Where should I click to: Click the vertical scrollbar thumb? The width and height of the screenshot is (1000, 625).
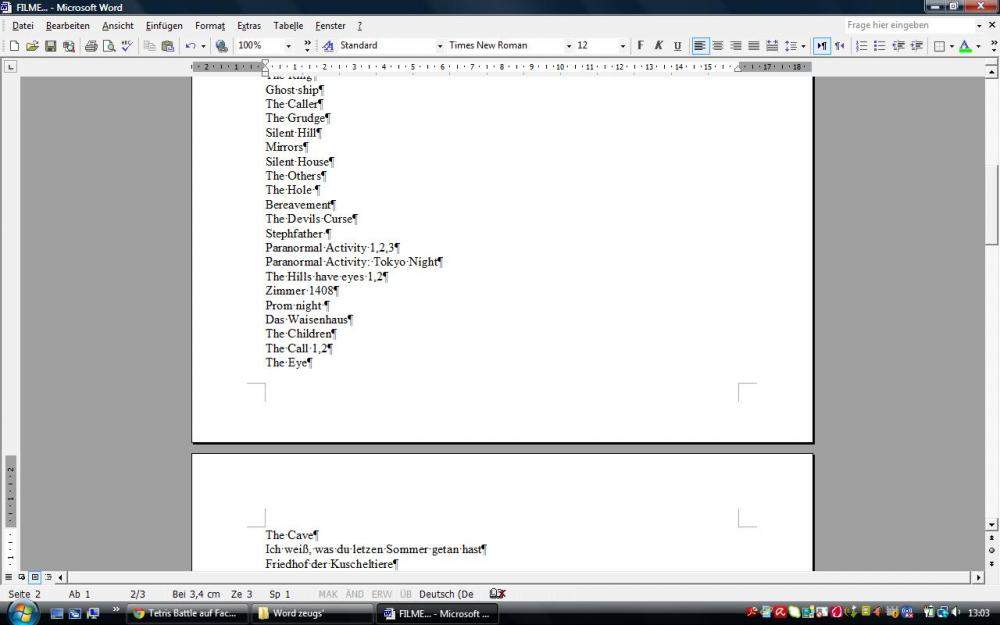point(992,205)
